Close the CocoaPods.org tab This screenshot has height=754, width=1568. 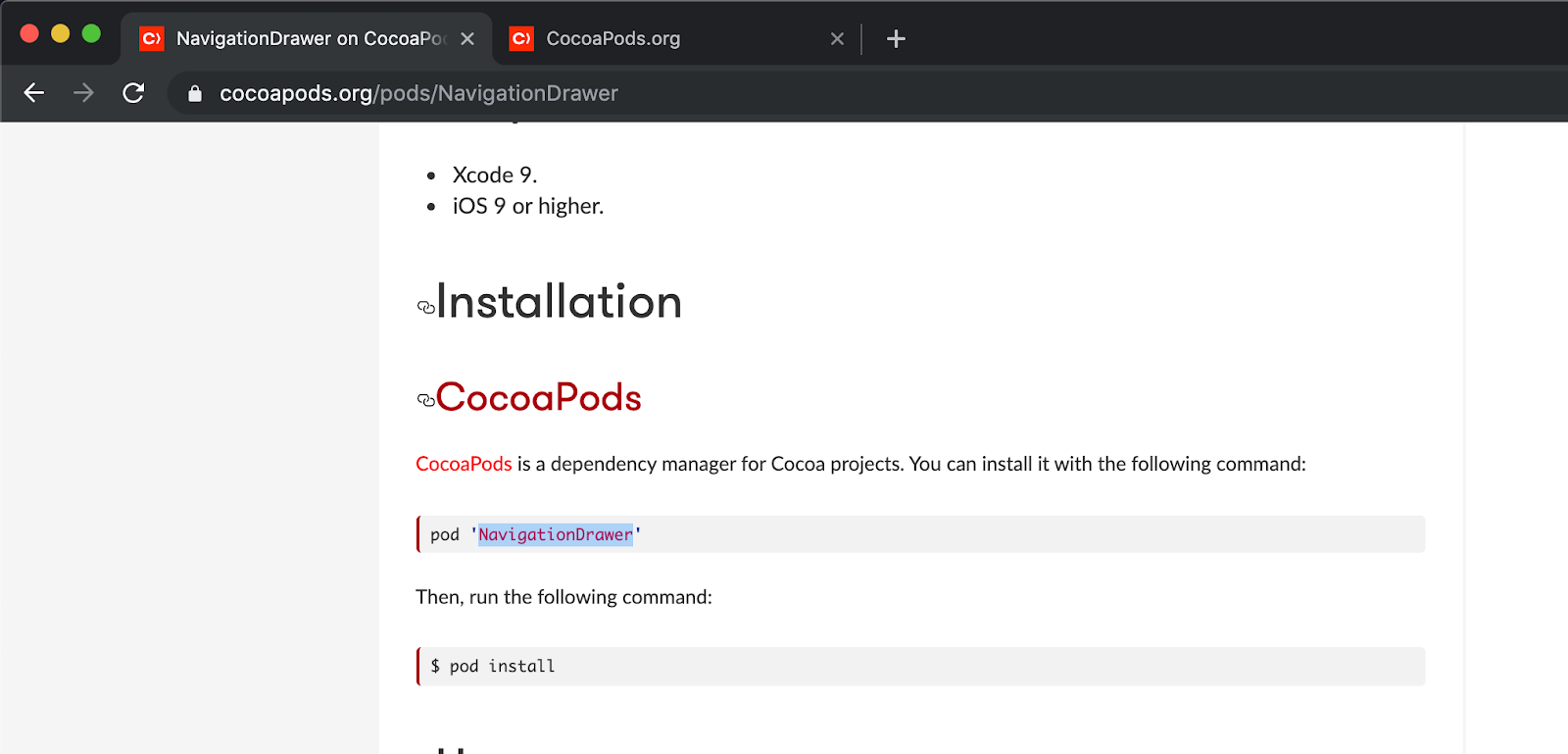point(837,39)
